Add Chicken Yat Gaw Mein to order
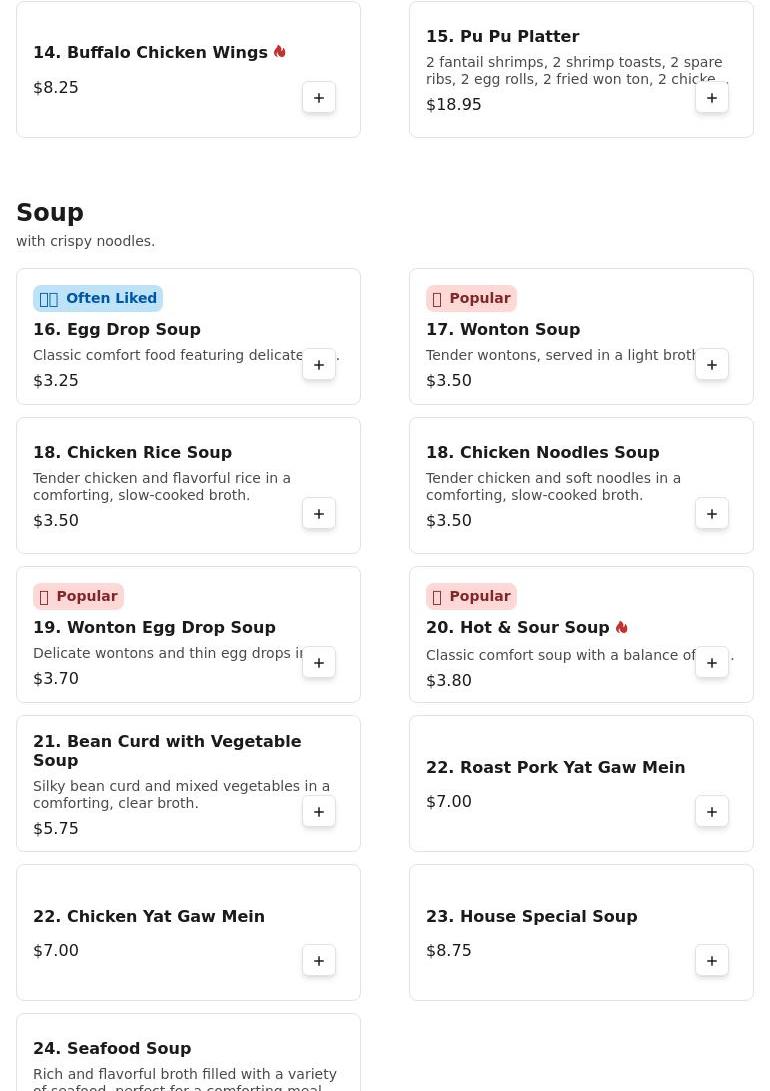Image resolution: width=770 pixels, height=1091 pixels. 319,961
